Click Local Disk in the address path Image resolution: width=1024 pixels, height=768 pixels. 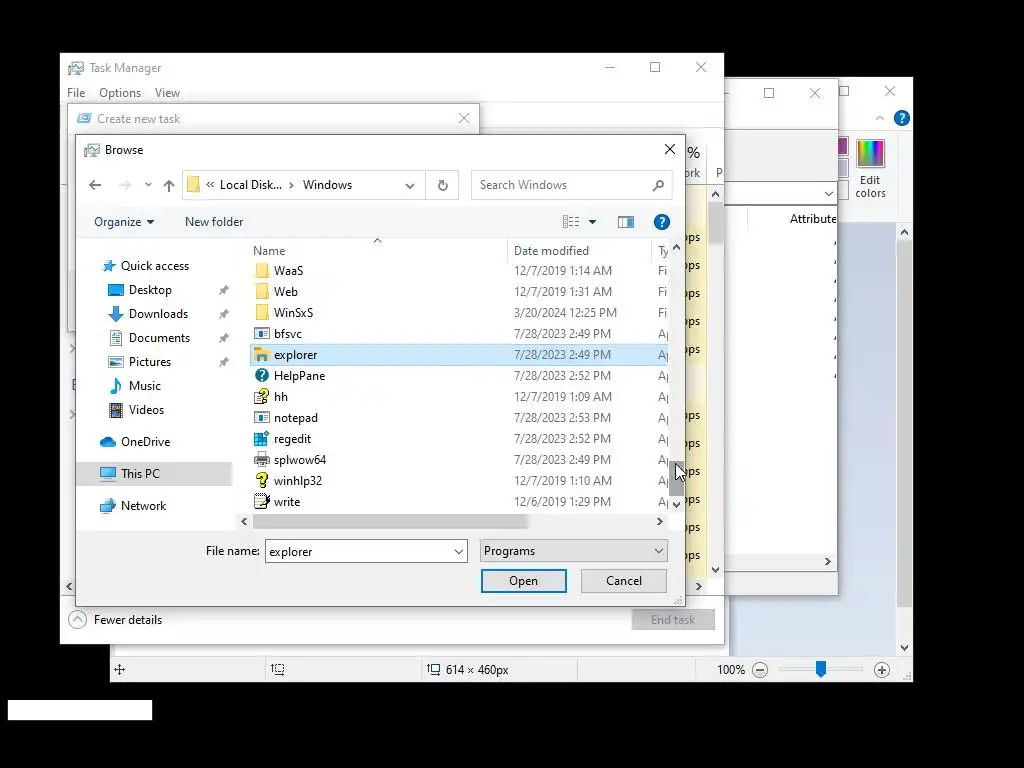point(251,185)
